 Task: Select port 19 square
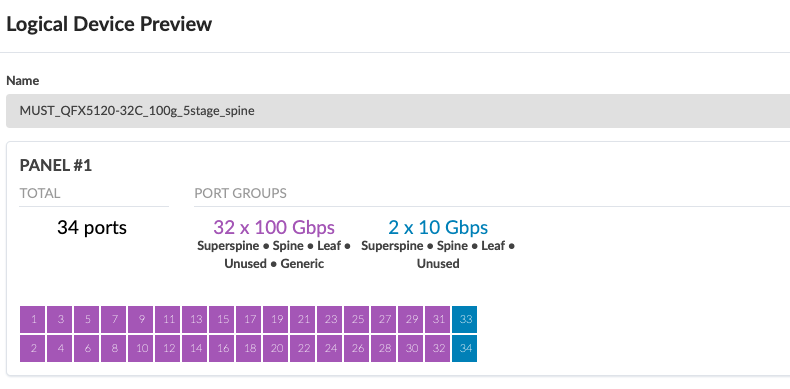276,319
